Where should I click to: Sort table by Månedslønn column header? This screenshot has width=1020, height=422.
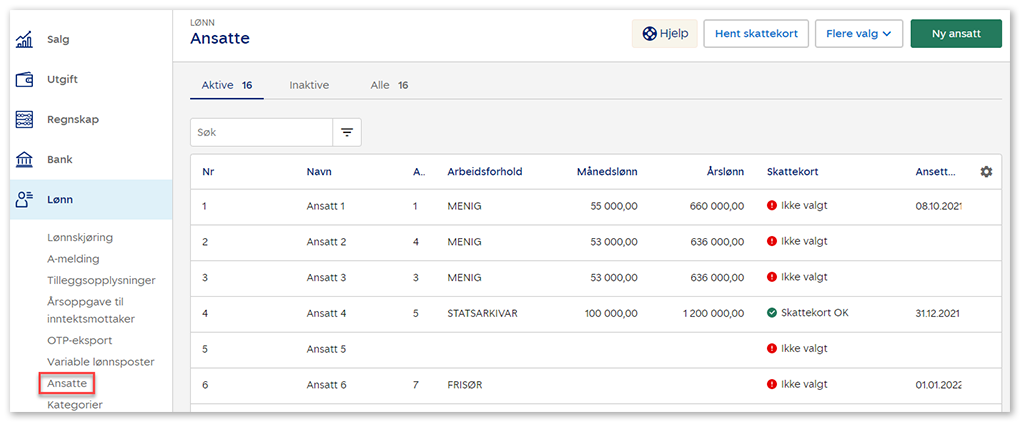click(x=607, y=172)
